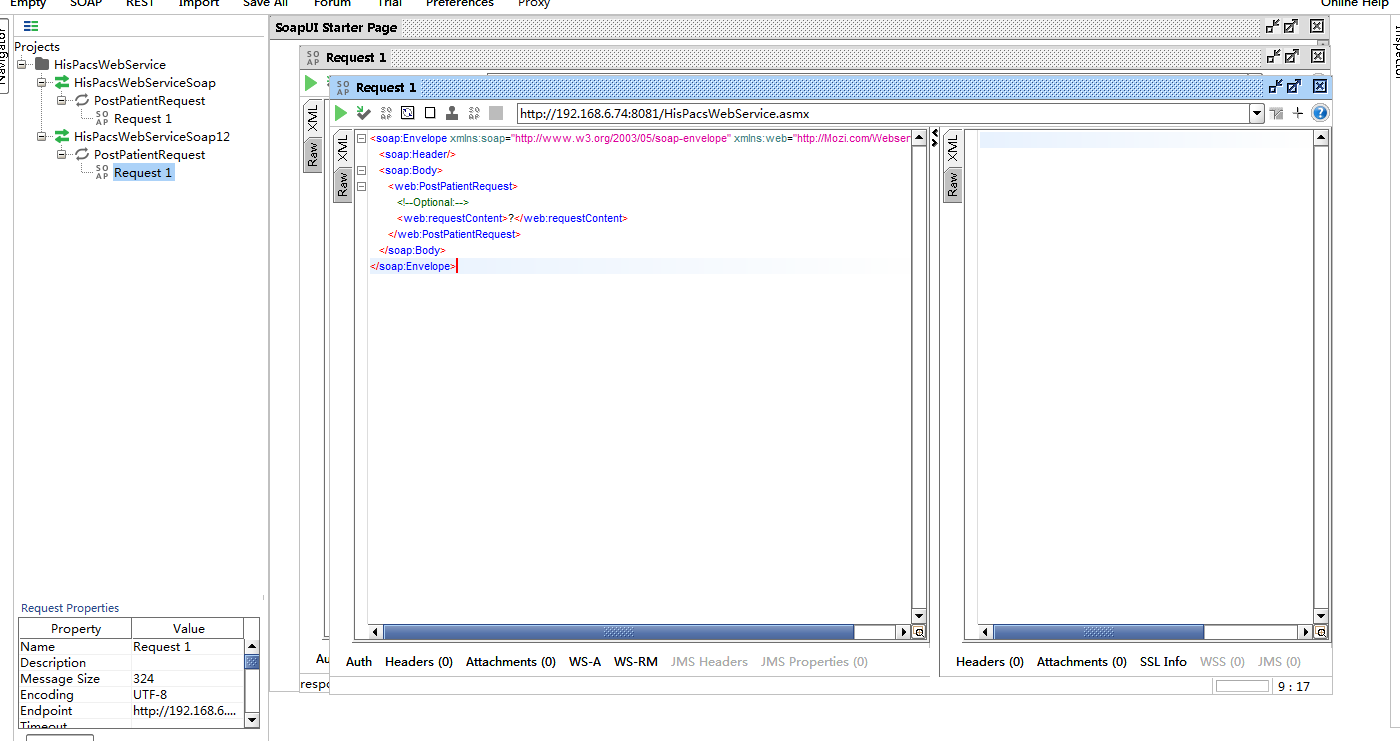Screen dimensions: 1400x741
Task: Fold the soap:Envelope XML element
Action: click(362, 138)
